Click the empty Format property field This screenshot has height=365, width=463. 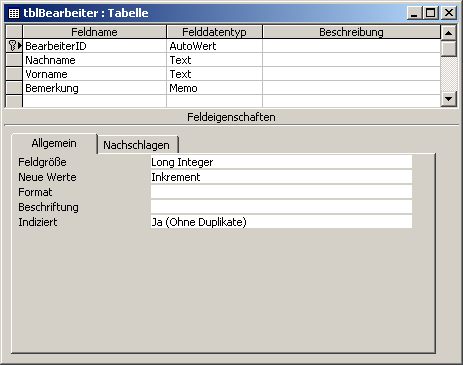tap(281, 192)
